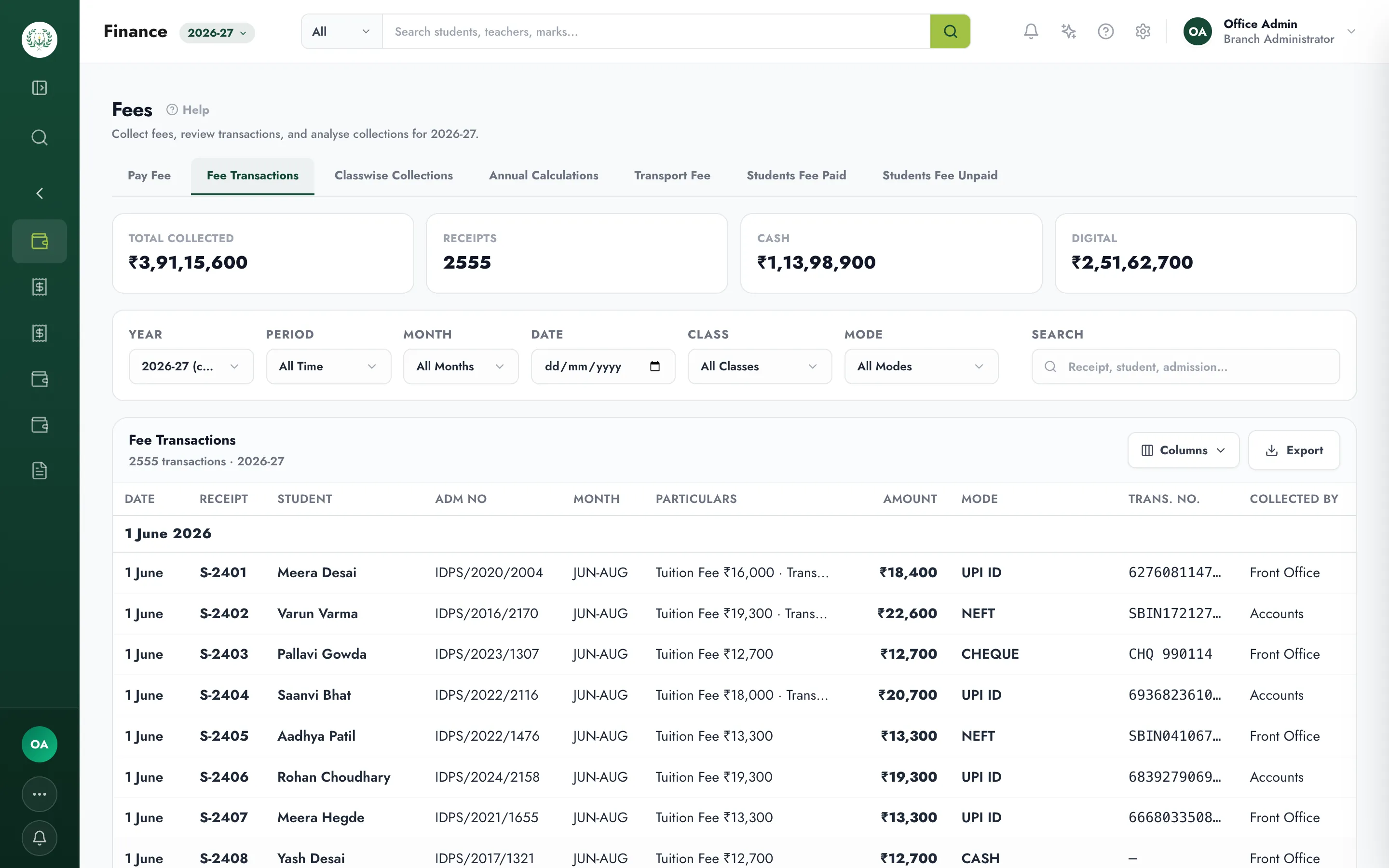
Task: Click Rohan Choudhary student name
Action: [333, 777]
